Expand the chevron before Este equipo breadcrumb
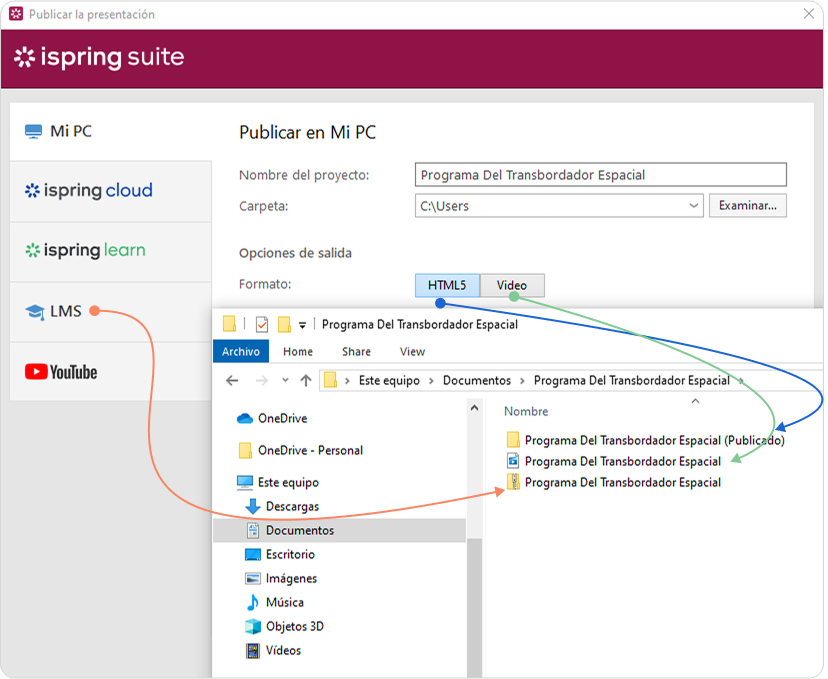 pyautogui.click(x=347, y=381)
